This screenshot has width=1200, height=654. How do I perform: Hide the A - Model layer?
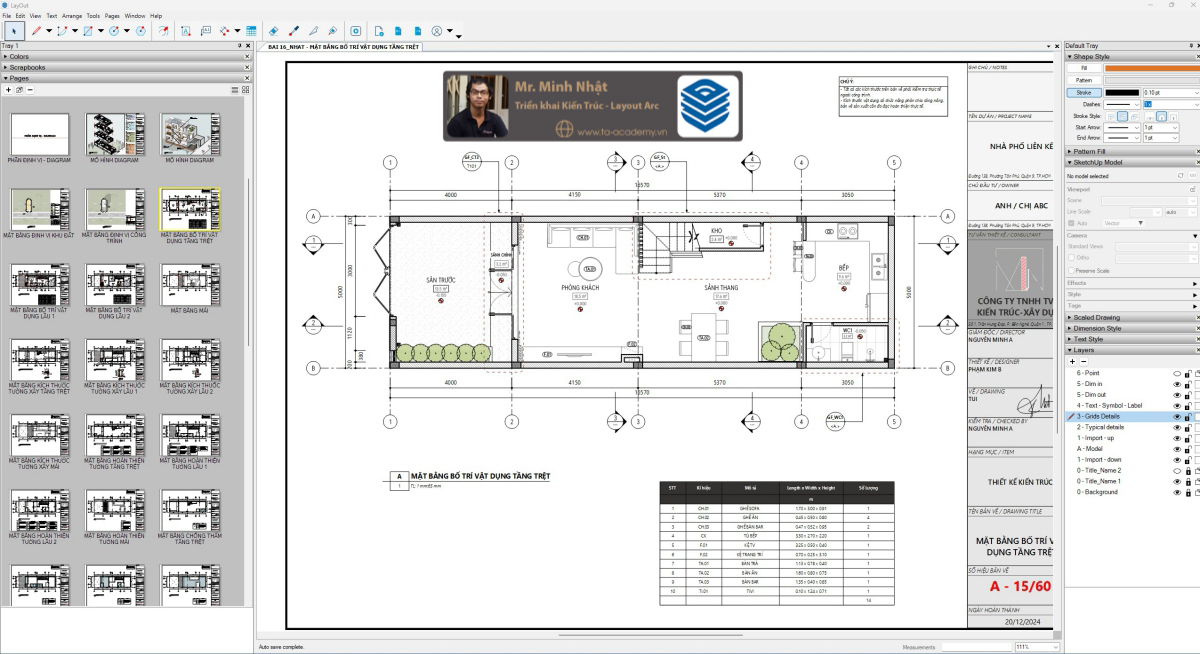coord(1176,449)
